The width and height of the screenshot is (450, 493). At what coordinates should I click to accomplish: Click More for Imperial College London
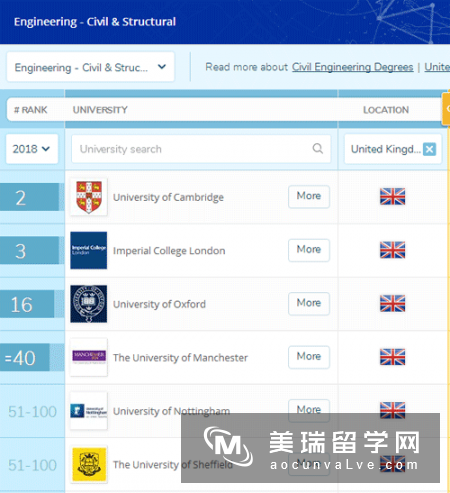tap(309, 250)
